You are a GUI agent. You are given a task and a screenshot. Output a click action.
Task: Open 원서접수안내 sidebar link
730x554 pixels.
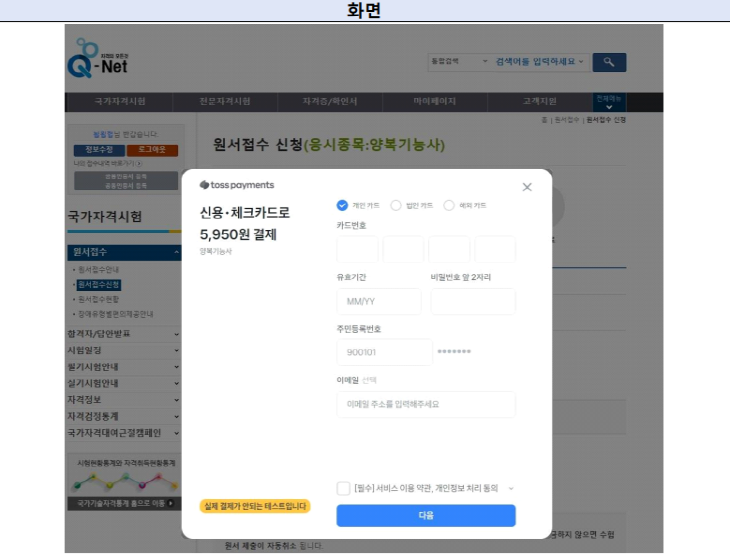pos(98,270)
